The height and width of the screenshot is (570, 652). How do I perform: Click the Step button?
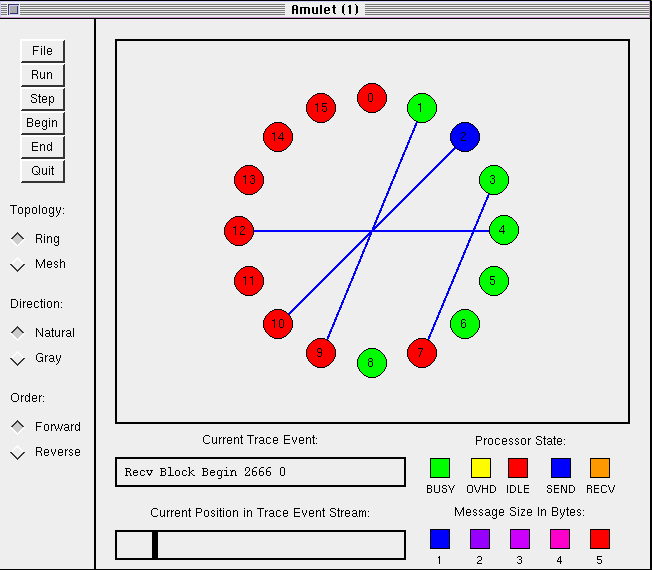point(42,99)
